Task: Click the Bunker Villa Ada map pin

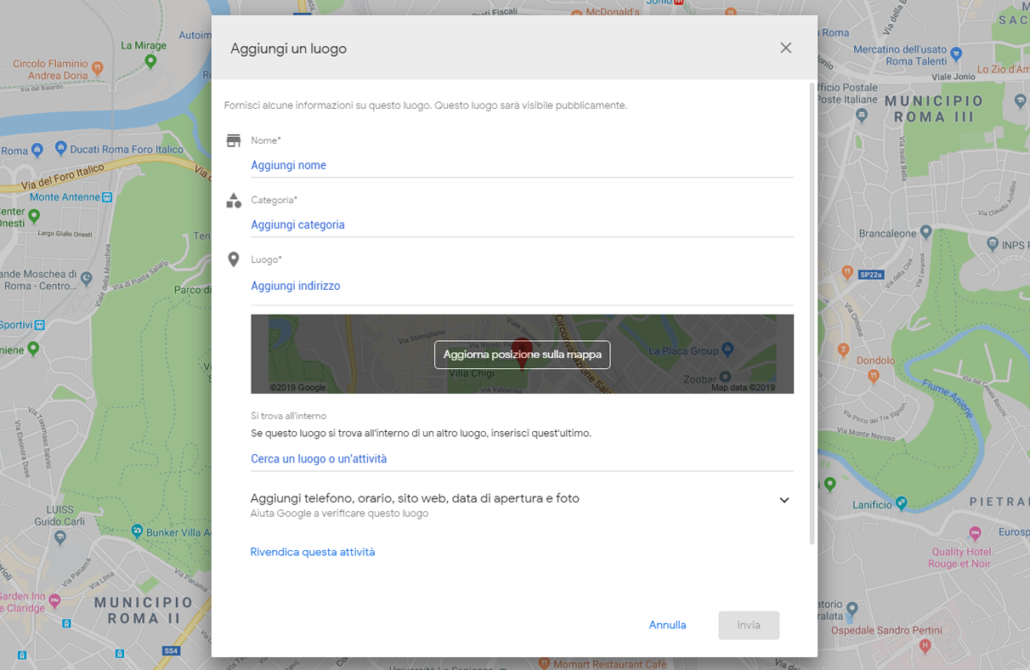Action: 137,531
